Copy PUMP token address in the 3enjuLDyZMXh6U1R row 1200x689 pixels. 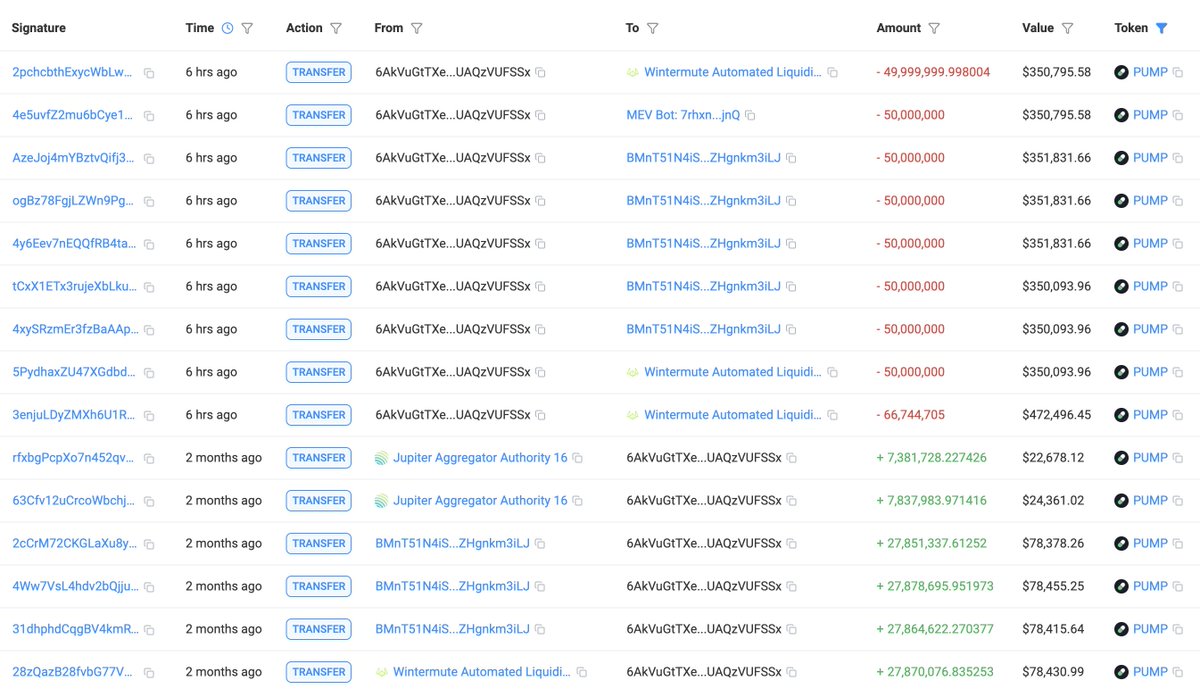(x=1177, y=416)
